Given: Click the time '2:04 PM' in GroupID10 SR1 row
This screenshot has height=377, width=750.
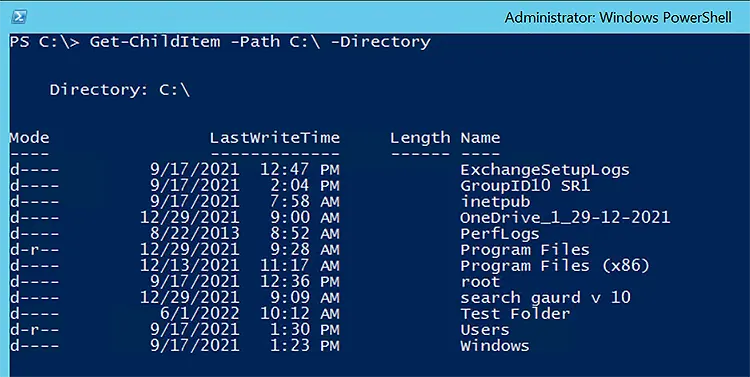Looking at the screenshot, I should [x=305, y=186].
